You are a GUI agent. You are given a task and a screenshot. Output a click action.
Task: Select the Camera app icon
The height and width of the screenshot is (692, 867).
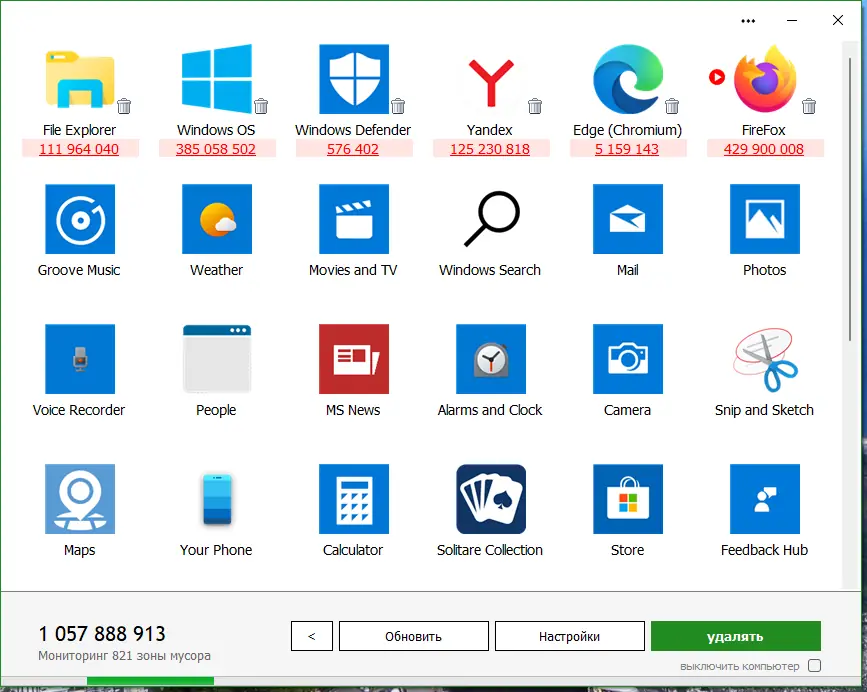(628, 359)
